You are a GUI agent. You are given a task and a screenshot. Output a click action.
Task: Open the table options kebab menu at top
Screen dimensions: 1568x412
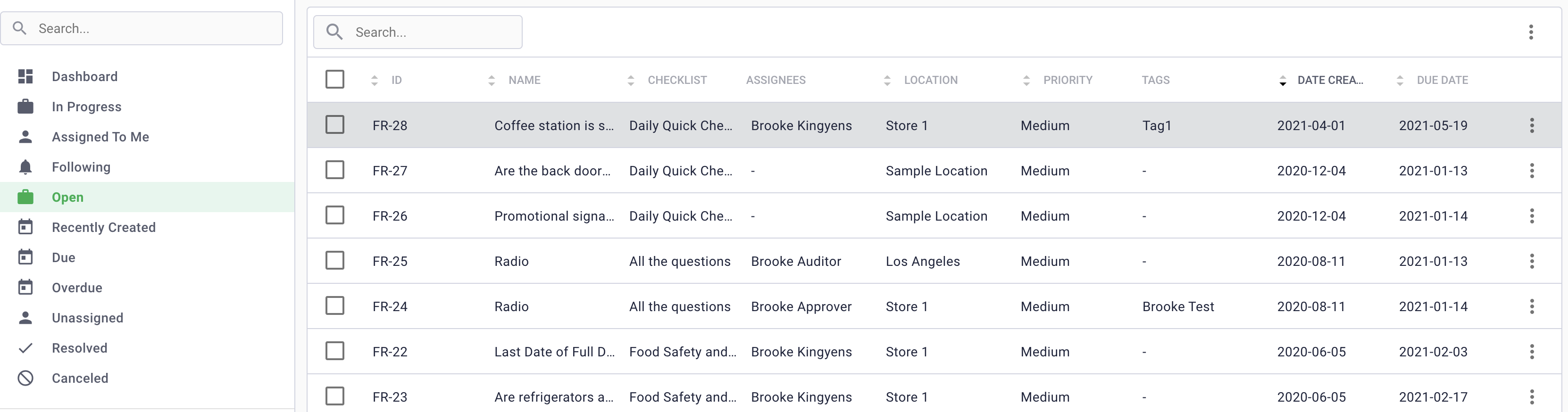1531,32
